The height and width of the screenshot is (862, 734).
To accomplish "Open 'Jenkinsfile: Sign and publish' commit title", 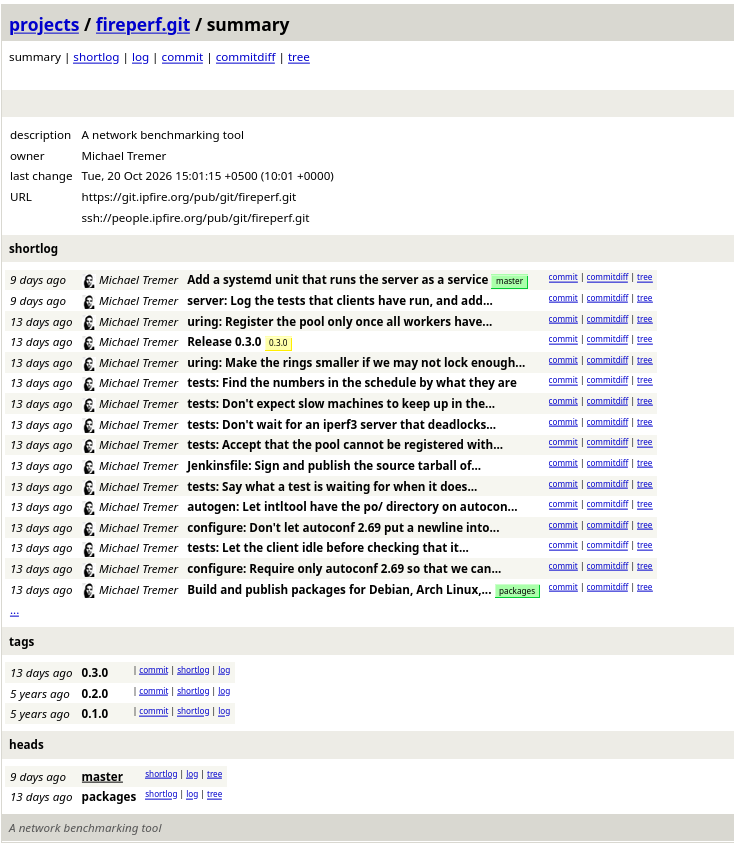I will click(334, 466).
